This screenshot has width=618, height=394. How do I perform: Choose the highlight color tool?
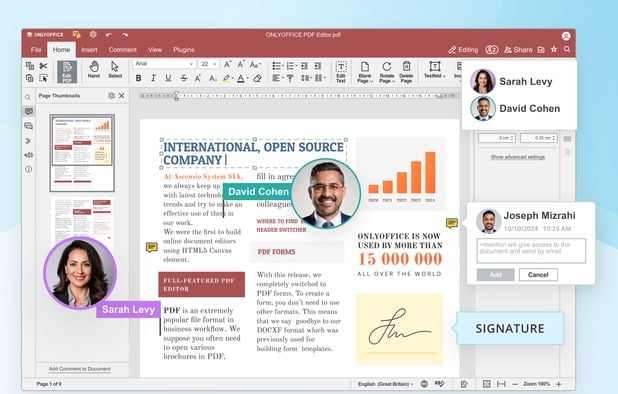tap(226, 78)
